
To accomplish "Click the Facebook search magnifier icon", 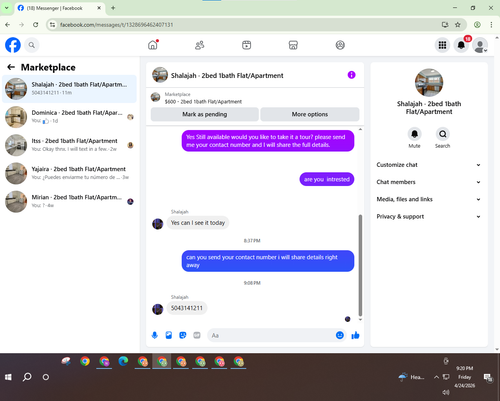I will pyautogui.click(x=32, y=45).
